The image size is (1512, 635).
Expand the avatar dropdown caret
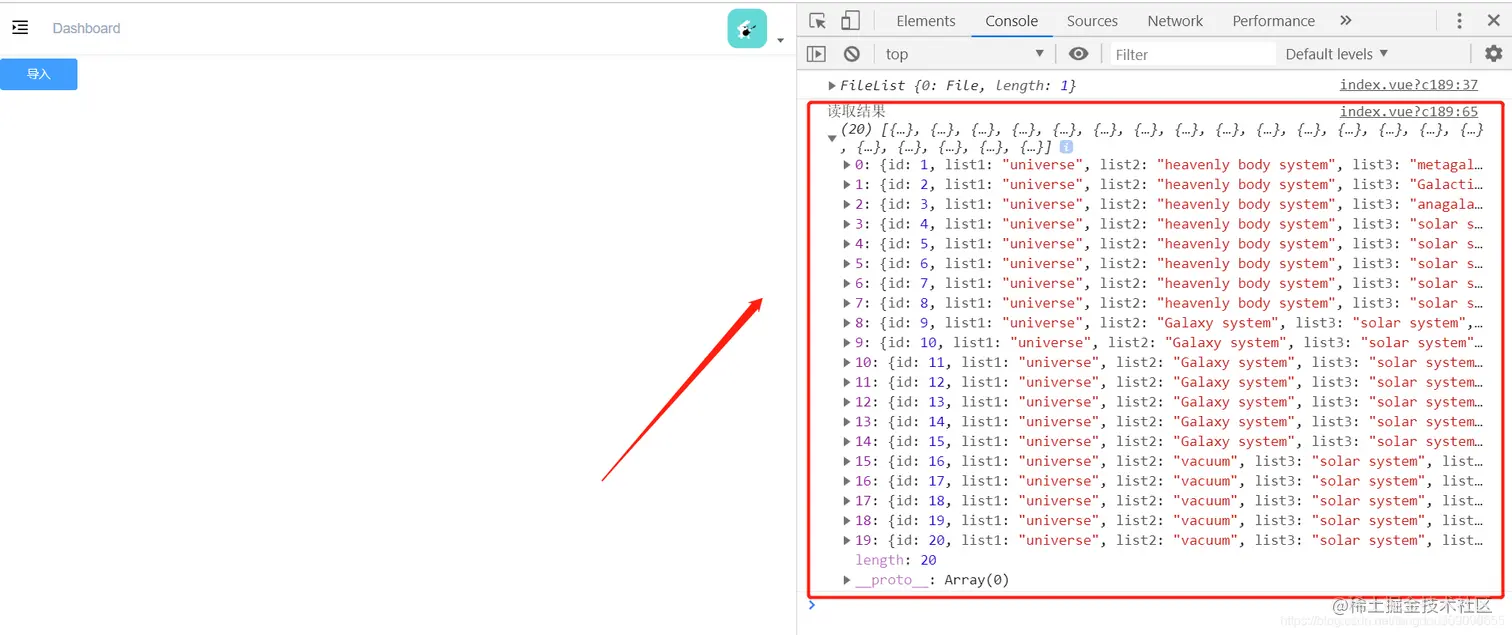[780, 41]
